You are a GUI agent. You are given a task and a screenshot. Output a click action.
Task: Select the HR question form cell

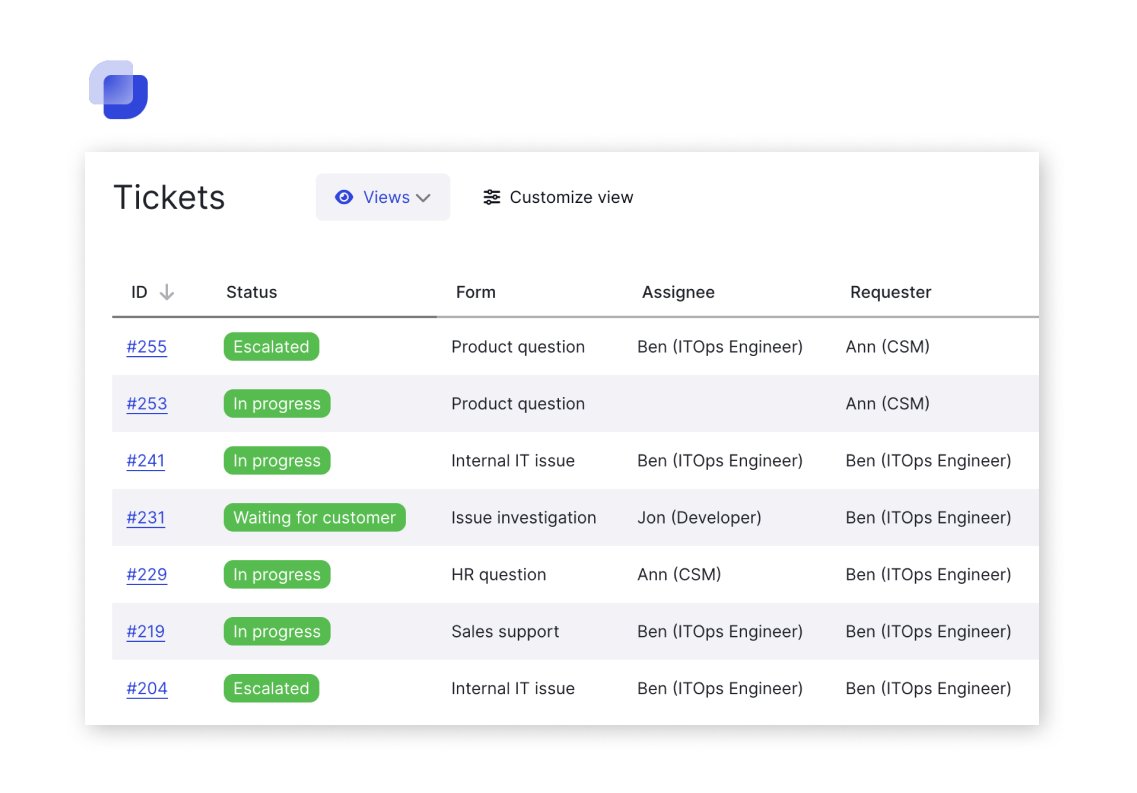click(498, 575)
